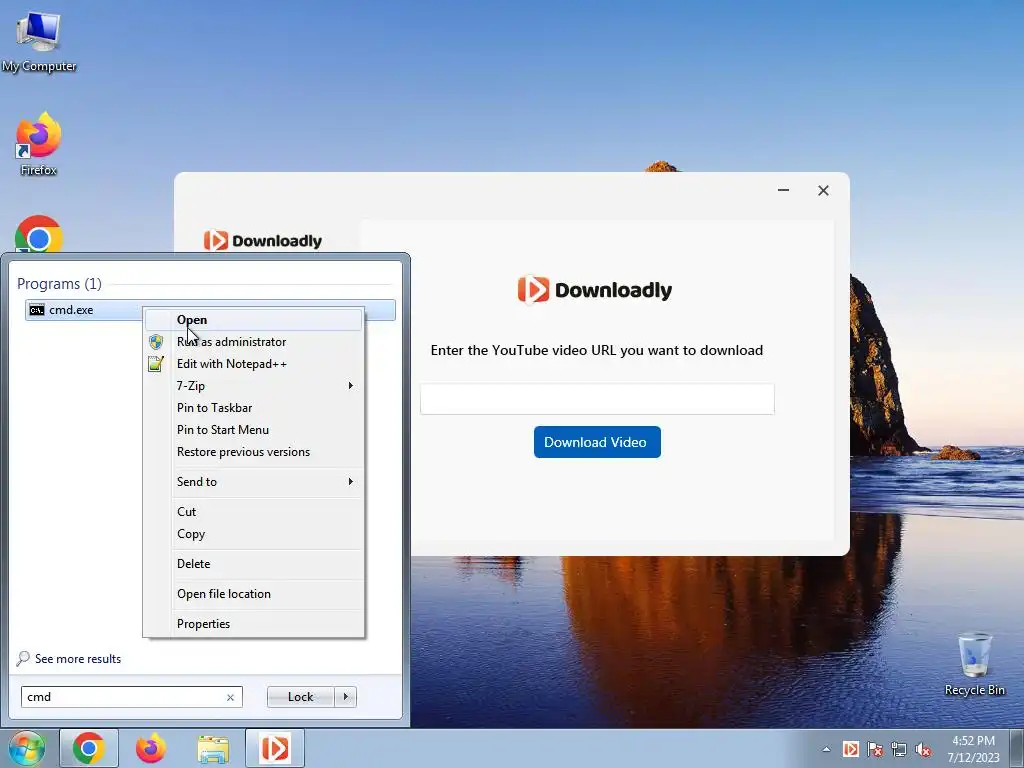Open Windows Explorer in taskbar
1024x768 pixels.
pyautogui.click(x=213, y=749)
